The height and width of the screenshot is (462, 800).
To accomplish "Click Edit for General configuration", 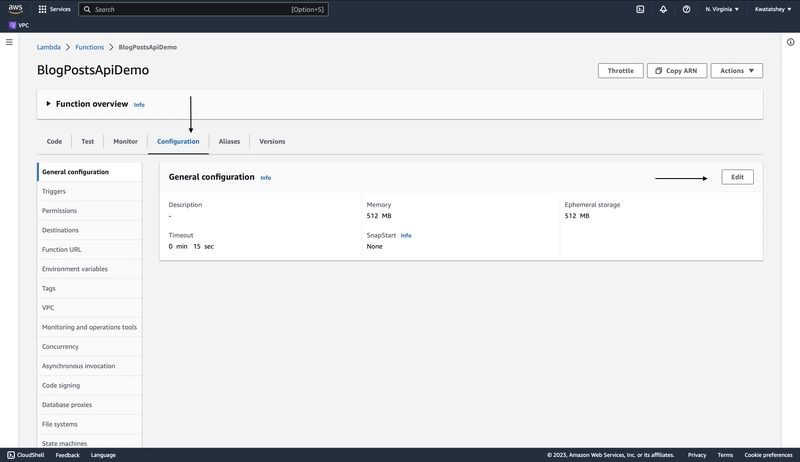I will pyautogui.click(x=737, y=177).
